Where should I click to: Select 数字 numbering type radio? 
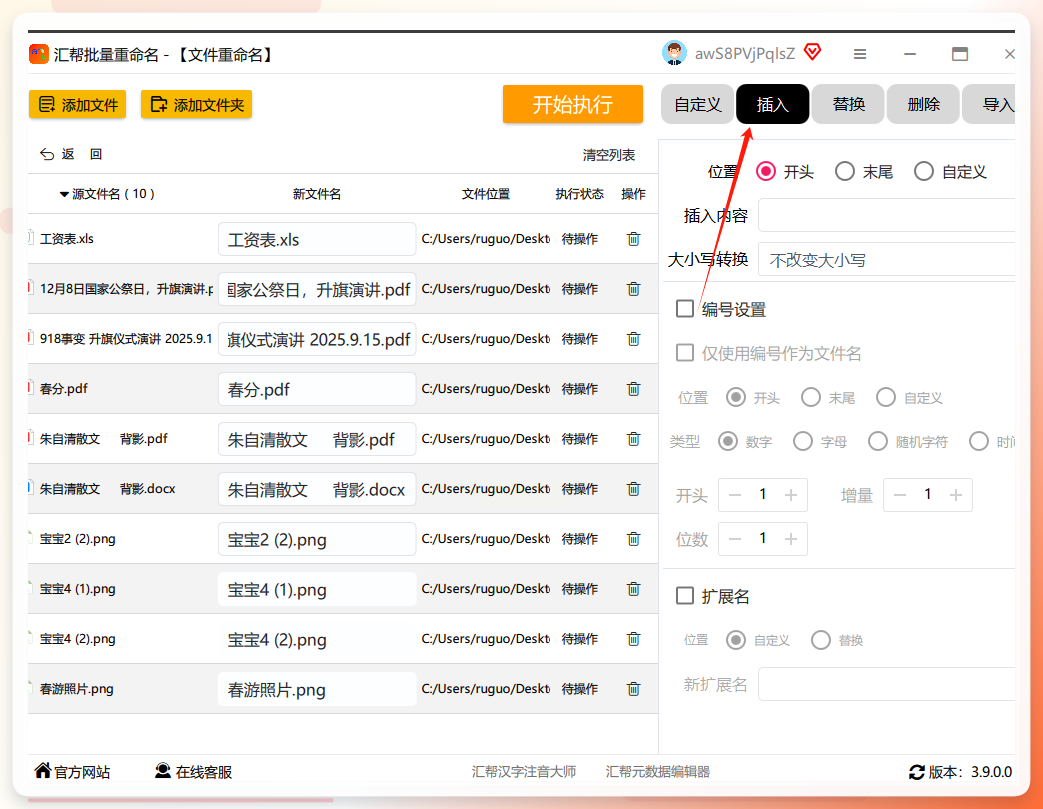click(728, 441)
